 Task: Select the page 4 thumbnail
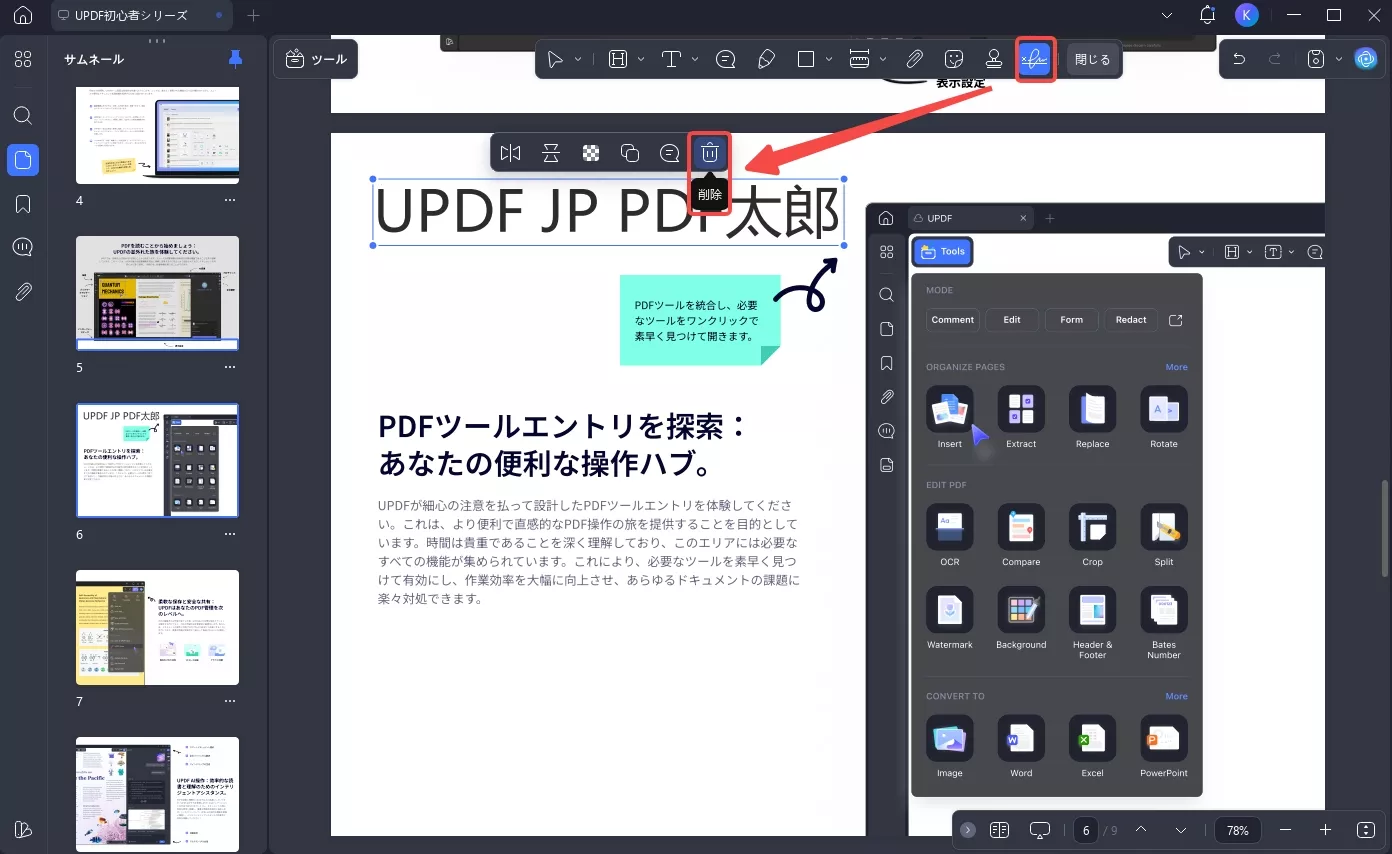click(157, 135)
